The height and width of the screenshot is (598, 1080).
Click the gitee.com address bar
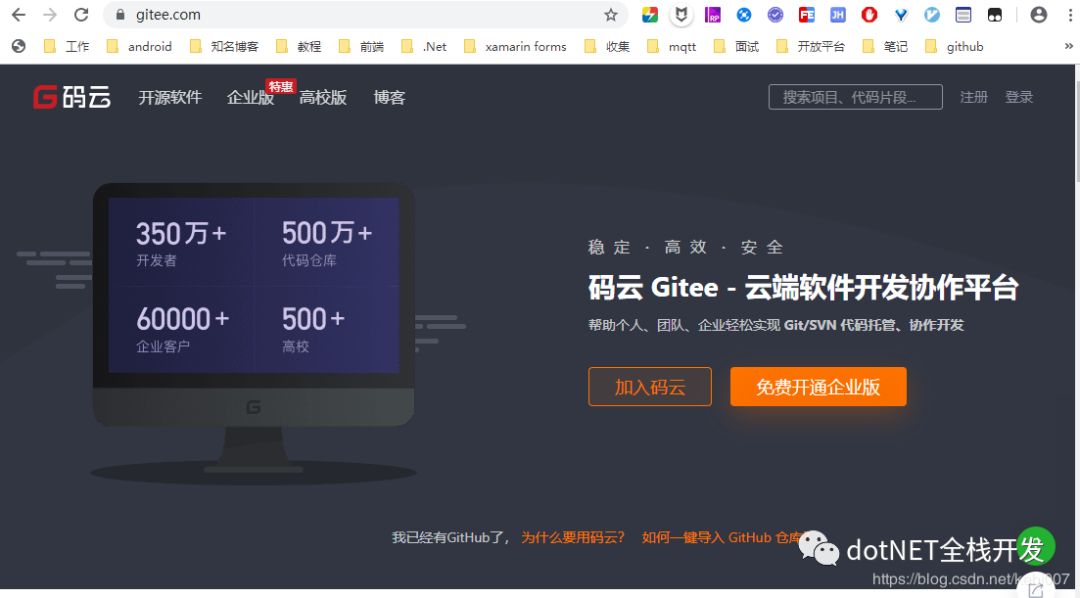click(x=365, y=14)
